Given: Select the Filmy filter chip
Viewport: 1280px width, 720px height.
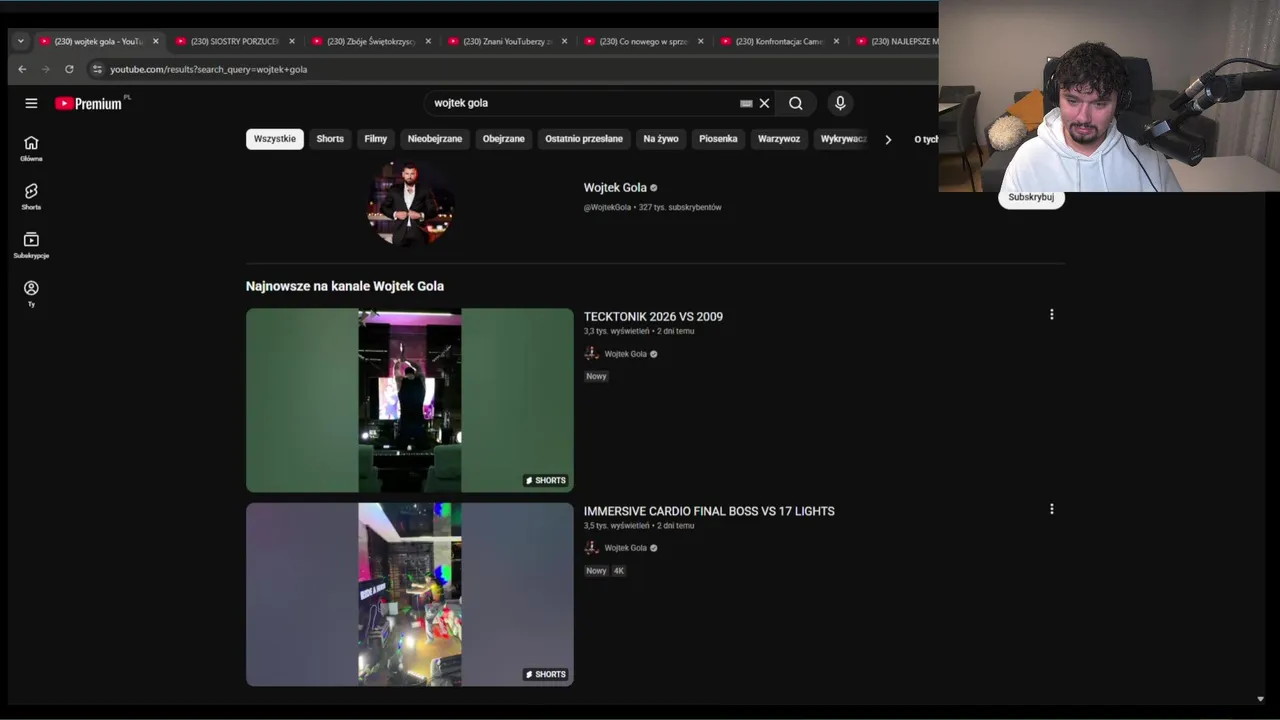Looking at the screenshot, I should click(x=376, y=139).
